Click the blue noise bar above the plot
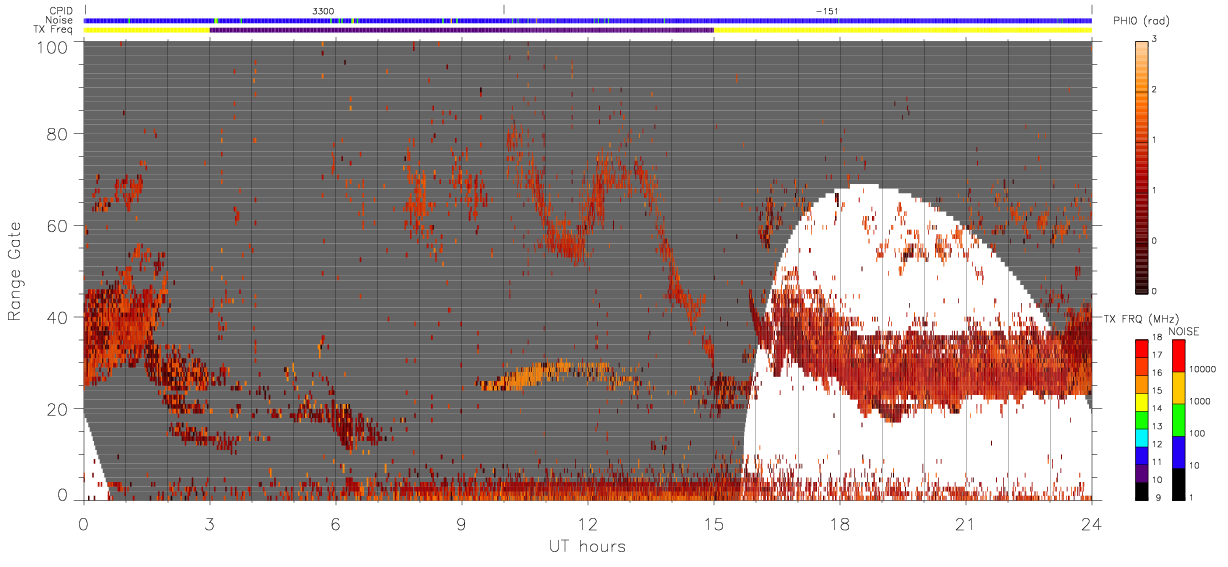The width and height of the screenshot is (1228, 567). [x=588, y=20]
